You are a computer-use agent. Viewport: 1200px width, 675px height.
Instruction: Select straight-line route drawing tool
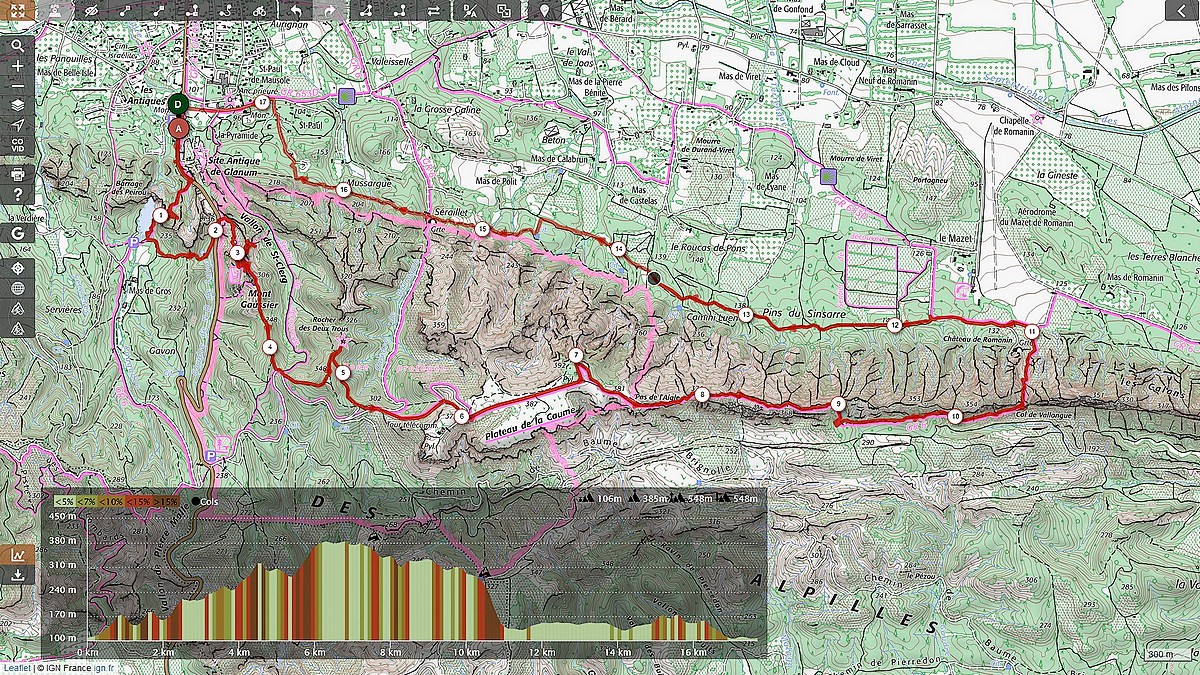[125, 10]
